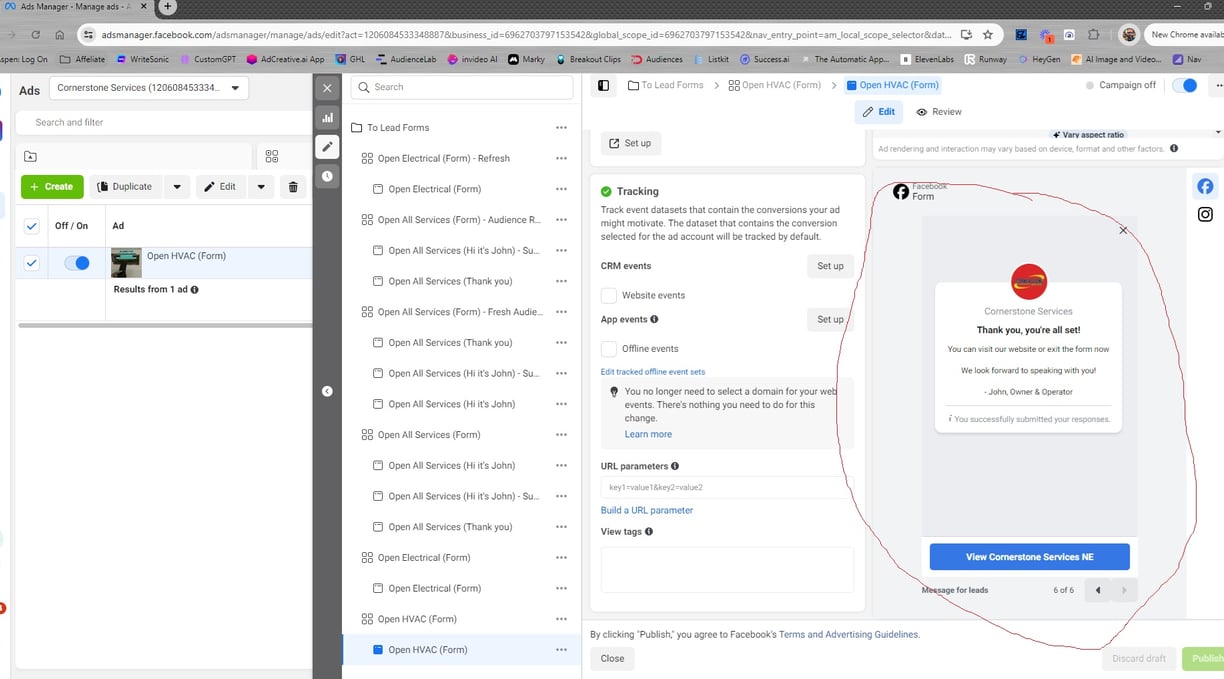Image resolution: width=1224 pixels, height=679 pixels.
Task: Collapse panel using the round left-arrow handle
Action: point(327,391)
